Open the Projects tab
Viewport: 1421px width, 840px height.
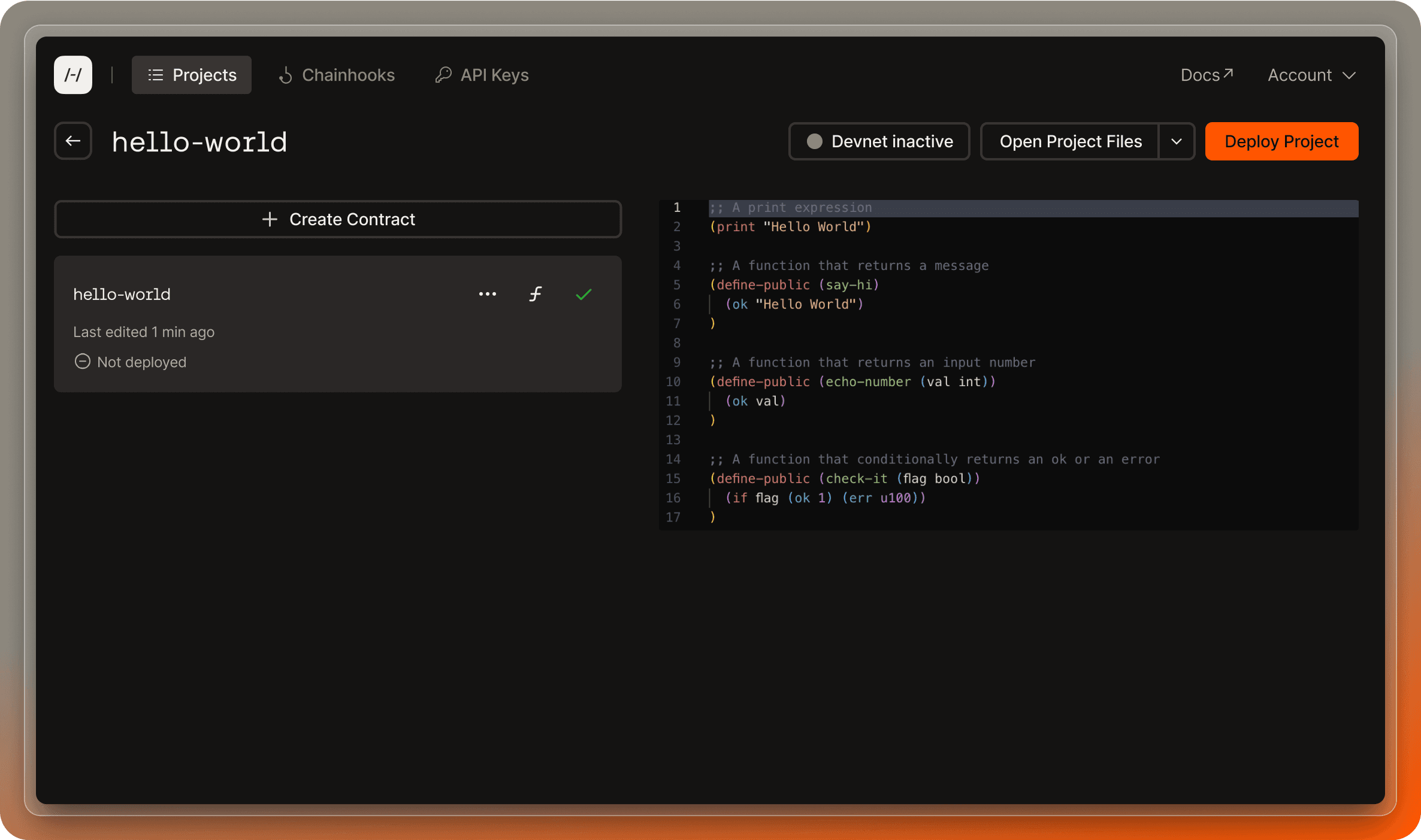click(192, 75)
